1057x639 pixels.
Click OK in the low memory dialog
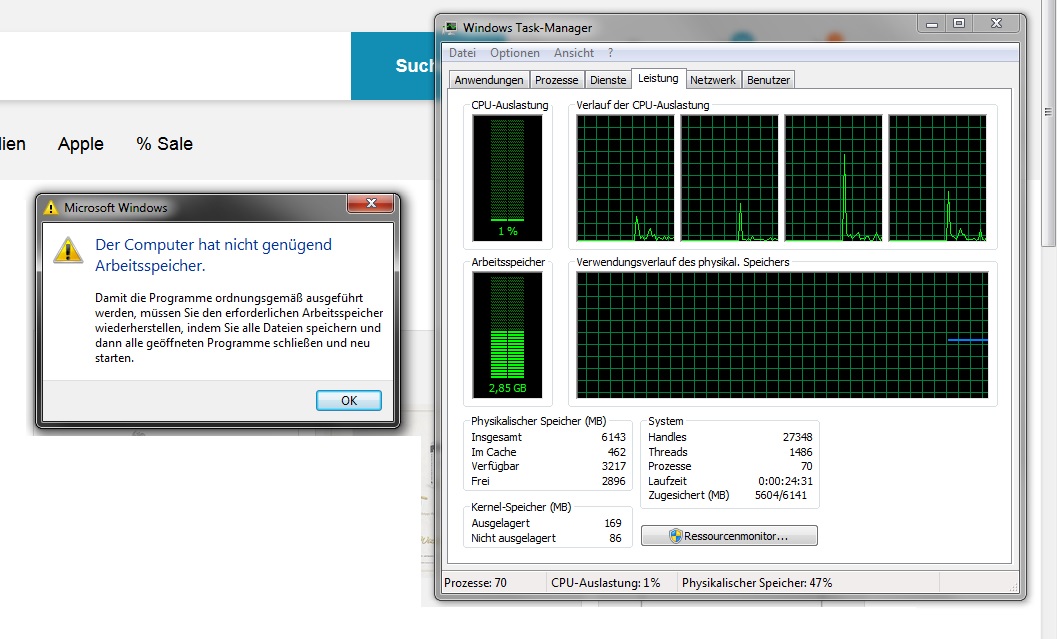pos(349,400)
